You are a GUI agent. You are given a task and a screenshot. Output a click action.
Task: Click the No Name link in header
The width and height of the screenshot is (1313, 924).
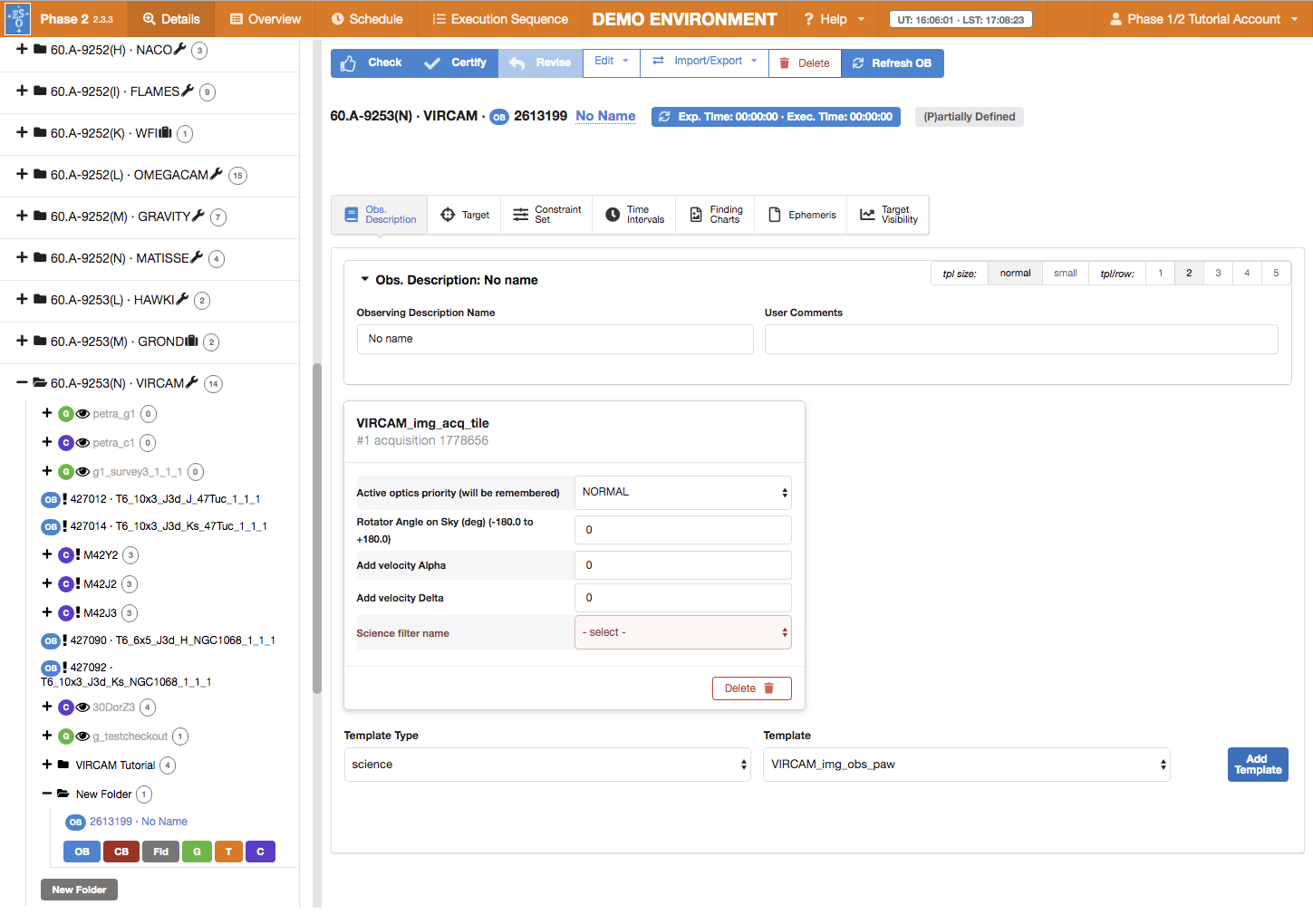click(605, 116)
